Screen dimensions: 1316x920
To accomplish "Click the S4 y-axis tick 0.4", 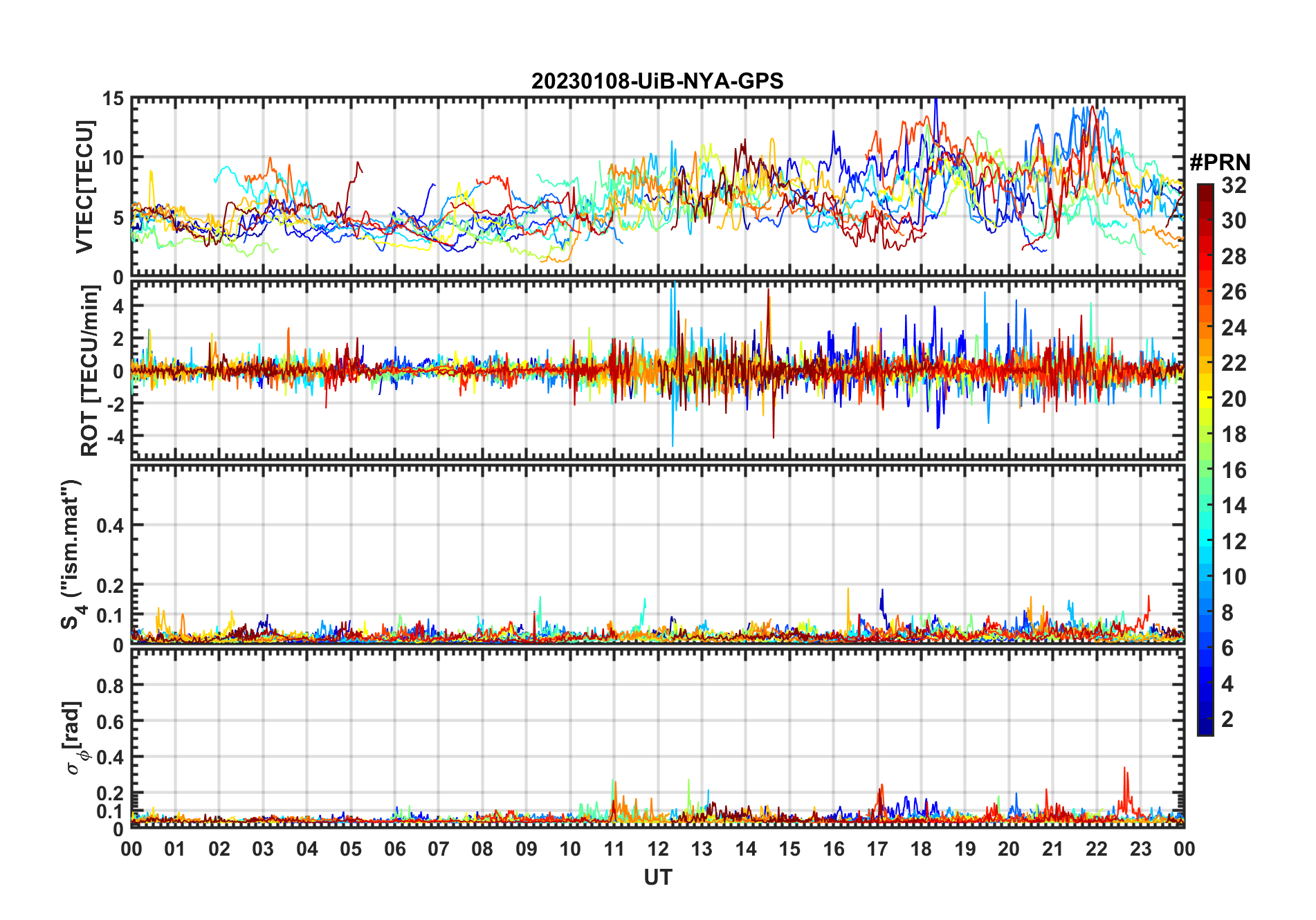I will pos(110,526).
